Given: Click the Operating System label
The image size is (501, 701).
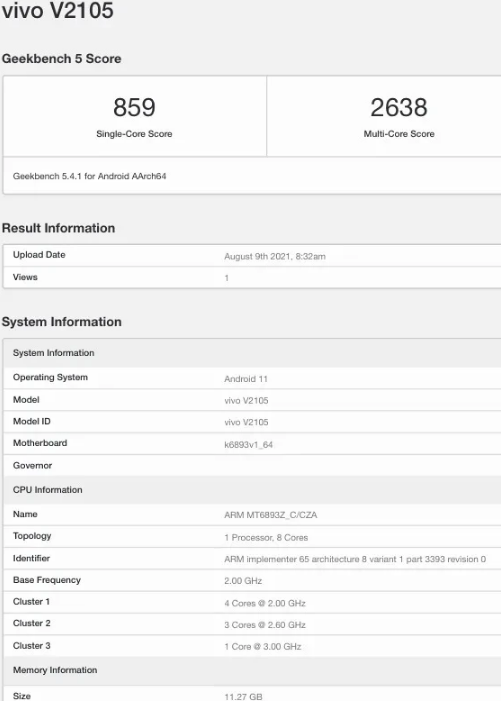Looking at the screenshot, I should [50, 377].
